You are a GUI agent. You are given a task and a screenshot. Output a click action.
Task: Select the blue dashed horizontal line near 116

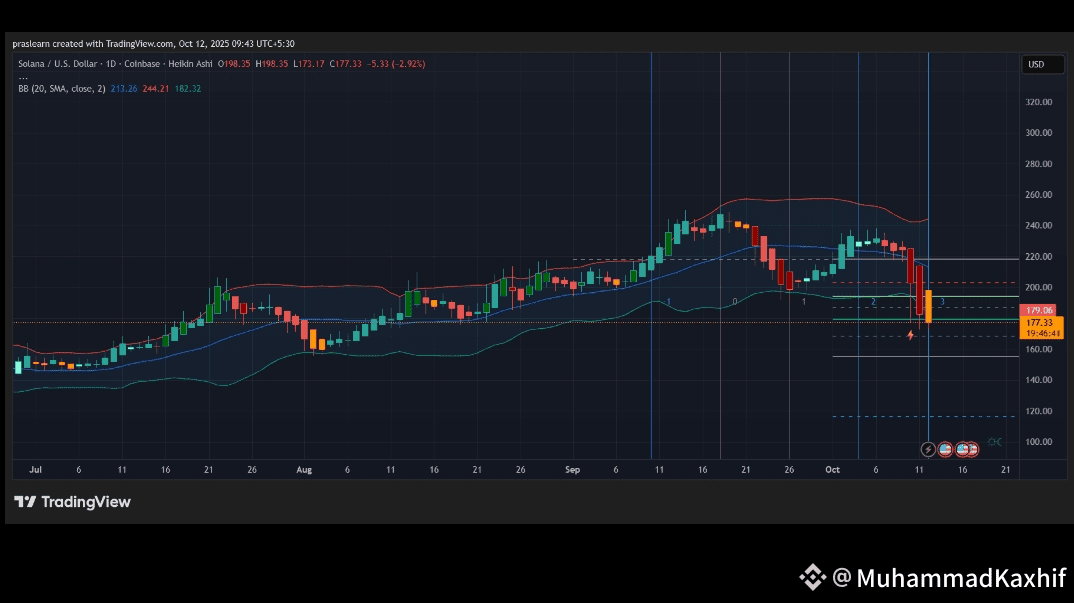click(925, 417)
